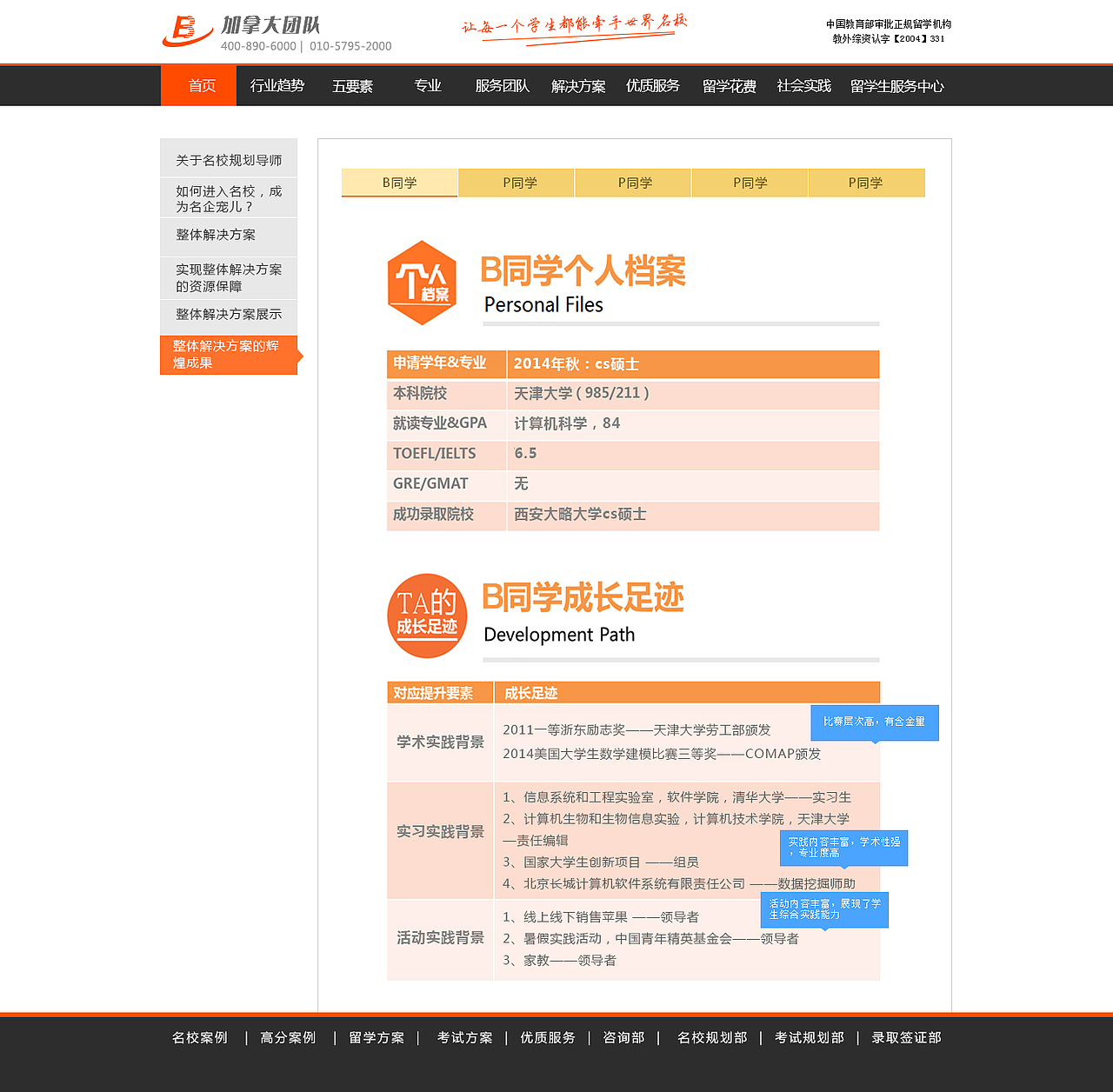Click the phone number 400-890-6000
This screenshot has height=1092, width=1113.
coord(258,46)
